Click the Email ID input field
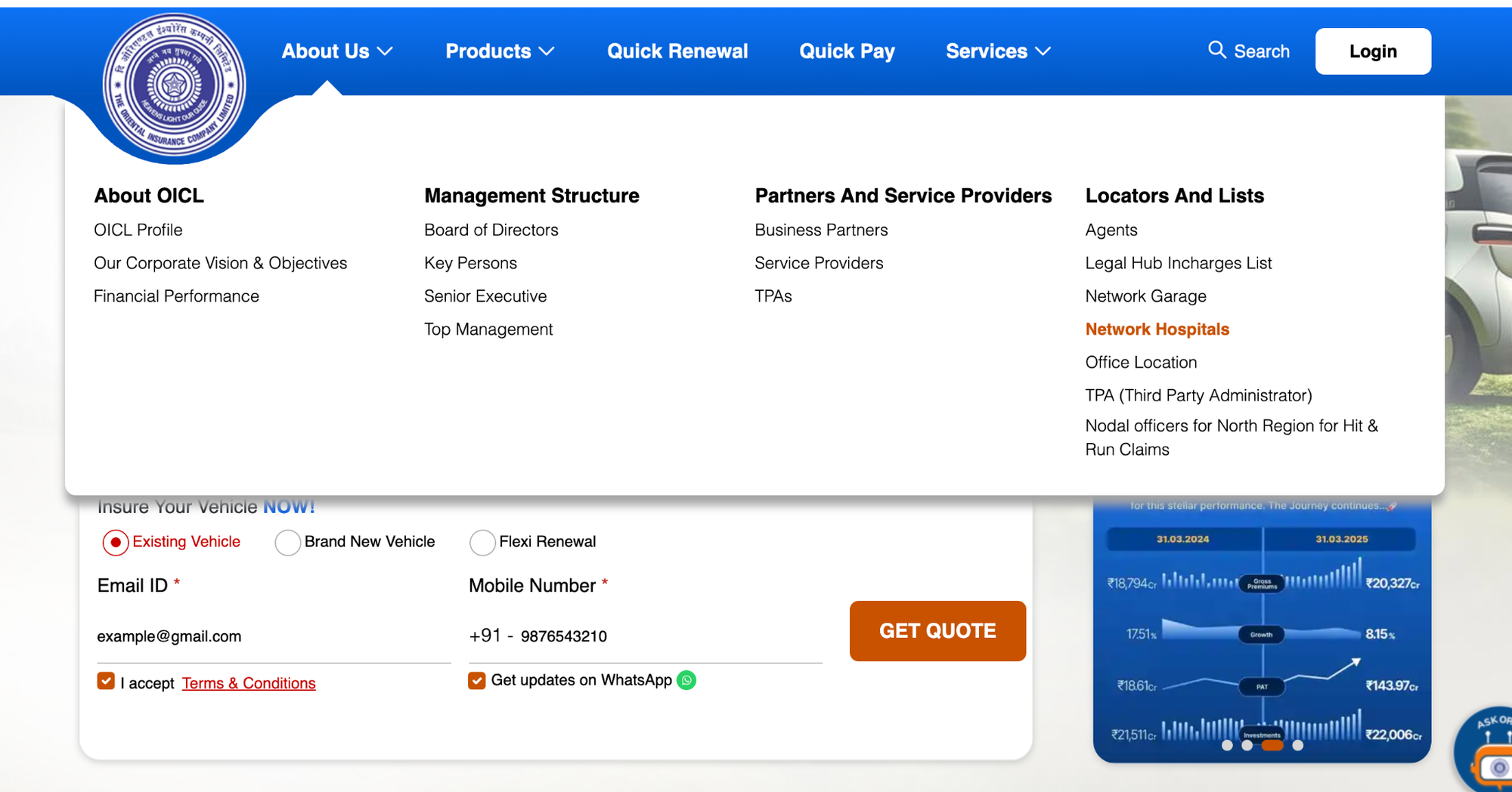The width and height of the screenshot is (1512, 792). [x=274, y=636]
